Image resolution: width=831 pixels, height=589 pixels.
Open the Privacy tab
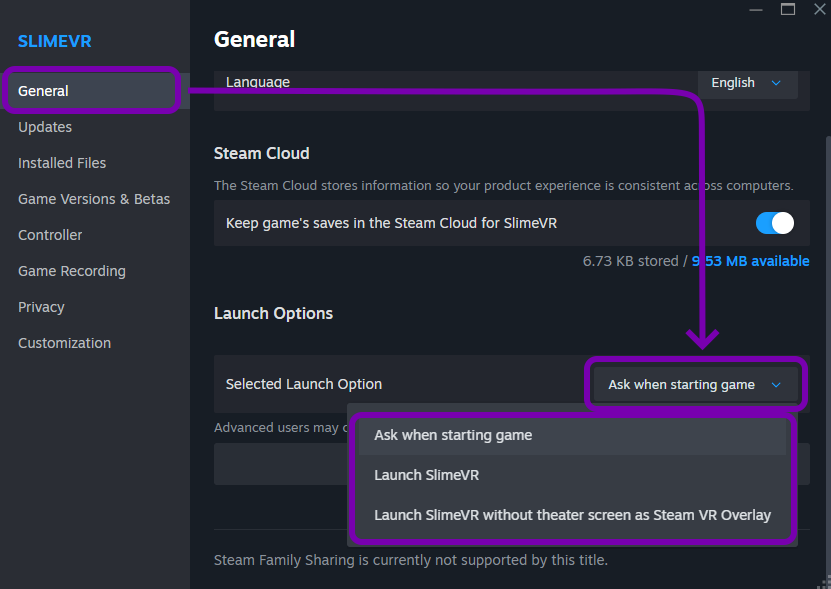[x=41, y=307]
